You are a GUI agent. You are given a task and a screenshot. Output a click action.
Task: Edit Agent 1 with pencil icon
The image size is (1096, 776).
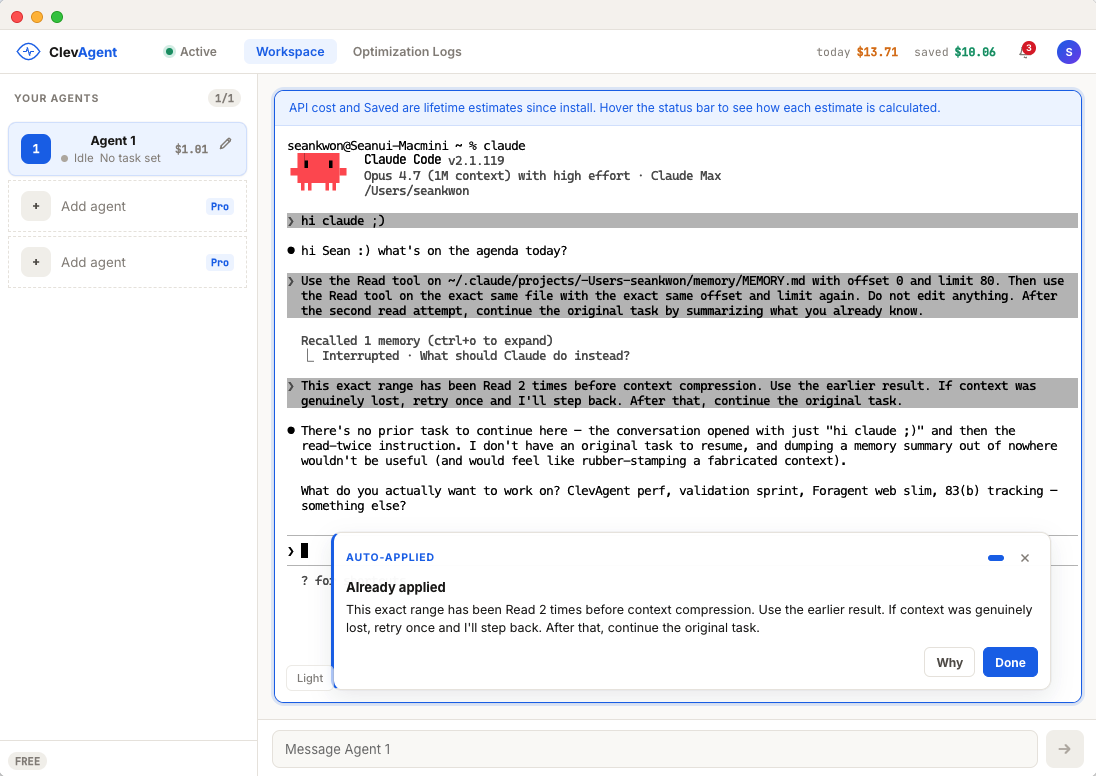click(225, 143)
